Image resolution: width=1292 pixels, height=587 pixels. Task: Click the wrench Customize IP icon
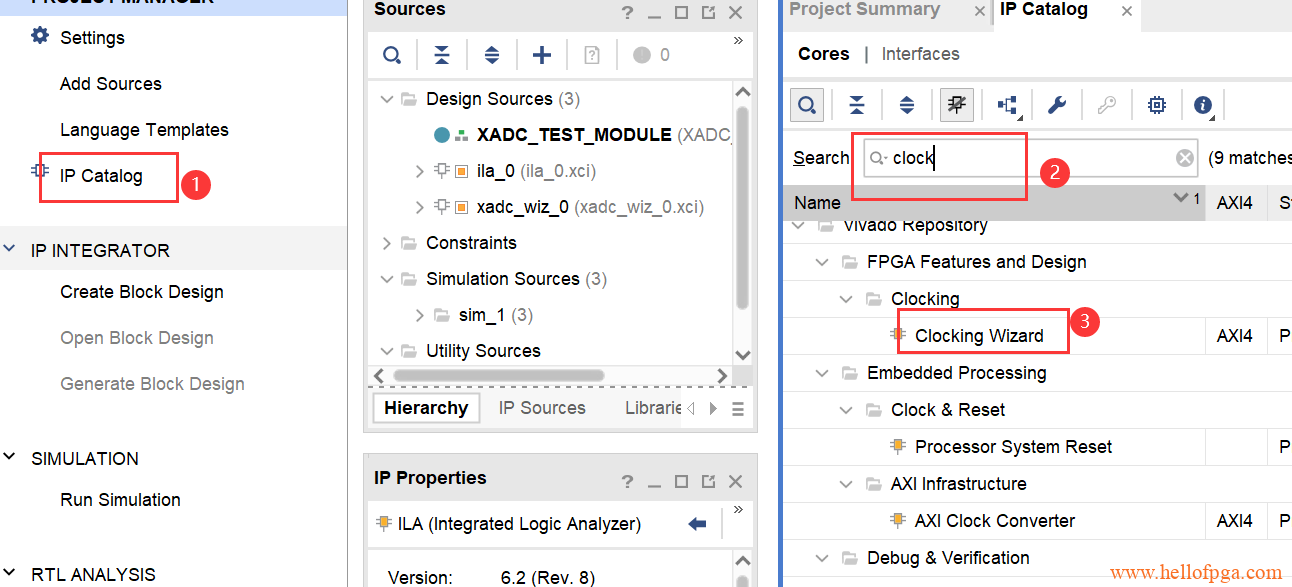(1057, 105)
